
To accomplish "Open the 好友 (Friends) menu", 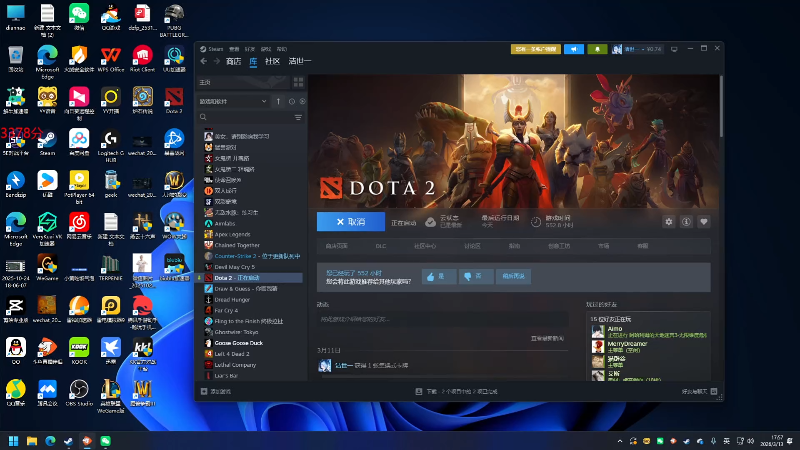I will [x=249, y=49].
